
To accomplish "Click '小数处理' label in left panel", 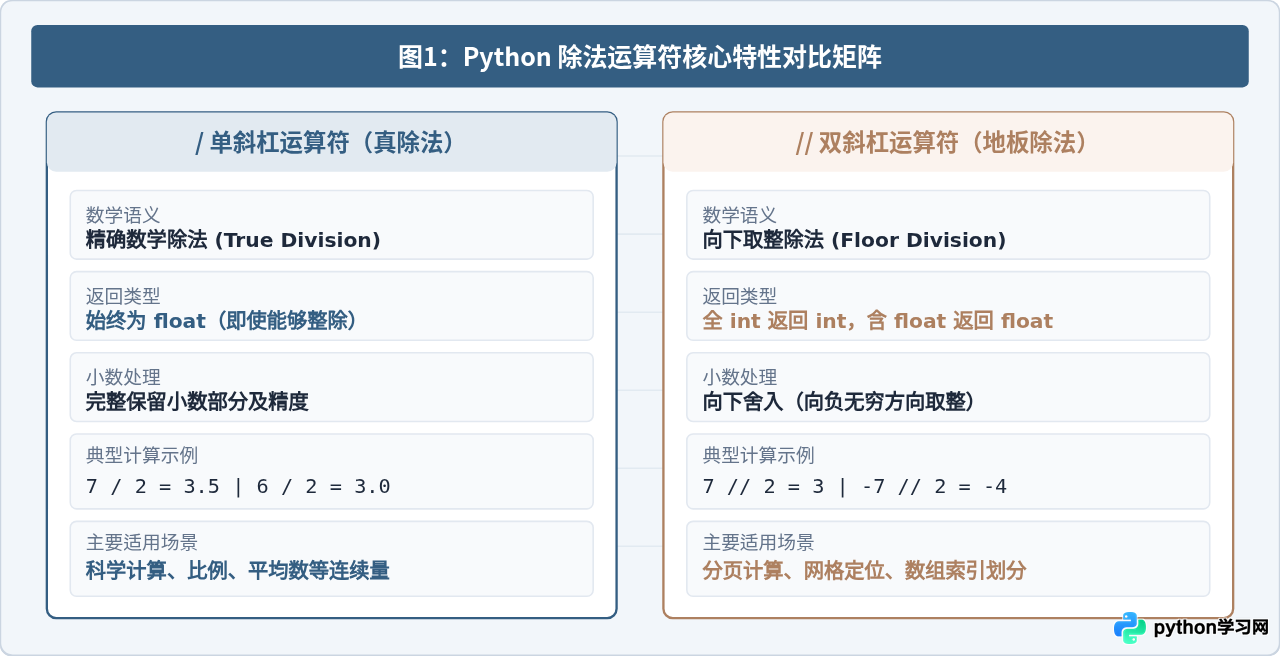I will 123,377.
